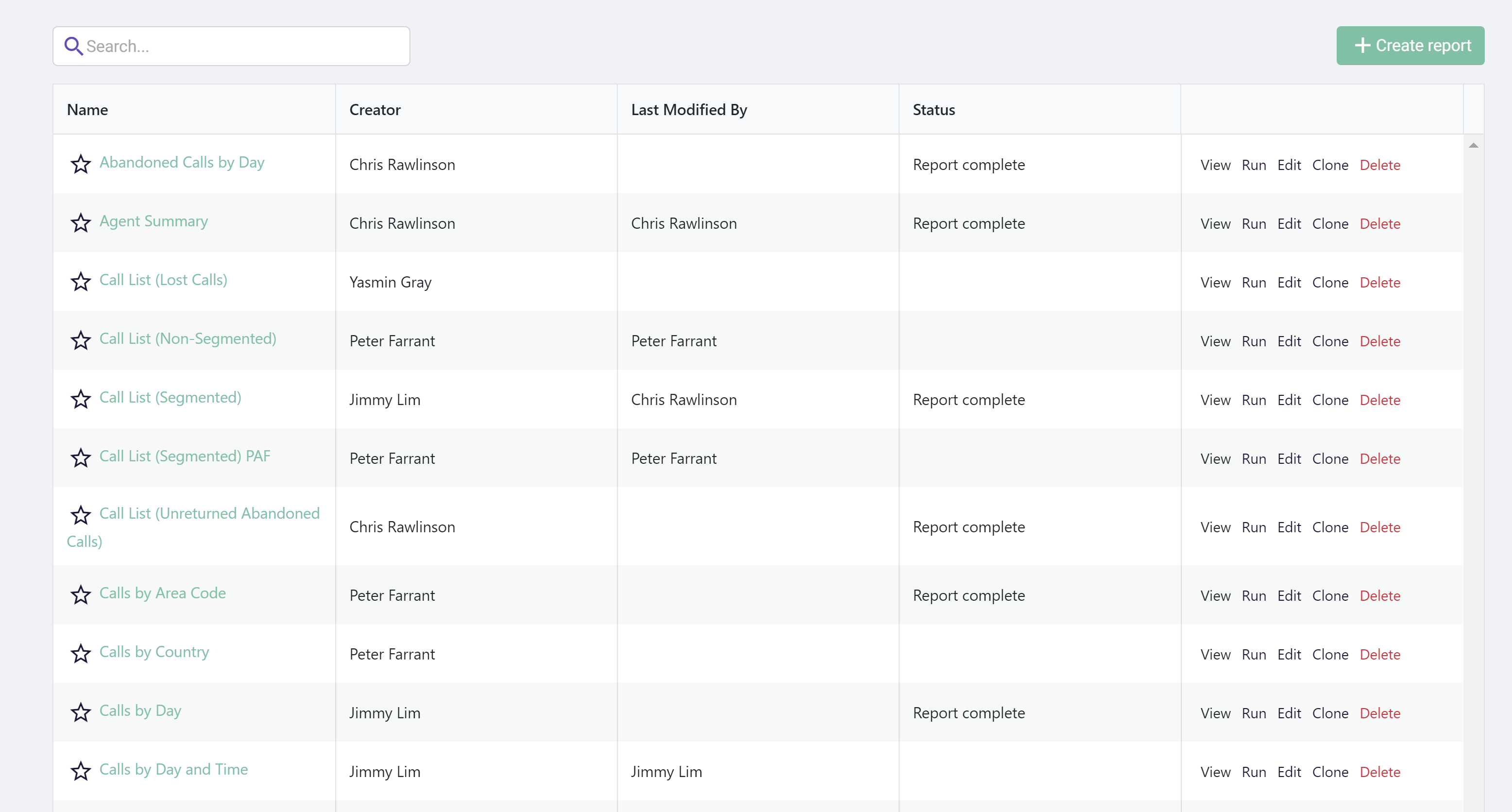Screen dimensions: 1512x812
Task: Sort by the Creator column header
Action: coord(374,110)
